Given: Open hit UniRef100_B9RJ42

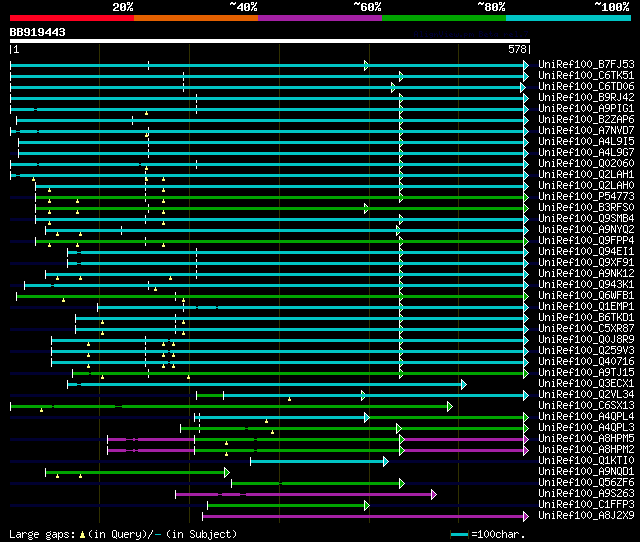Looking at the screenshot, I should [586, 98].
